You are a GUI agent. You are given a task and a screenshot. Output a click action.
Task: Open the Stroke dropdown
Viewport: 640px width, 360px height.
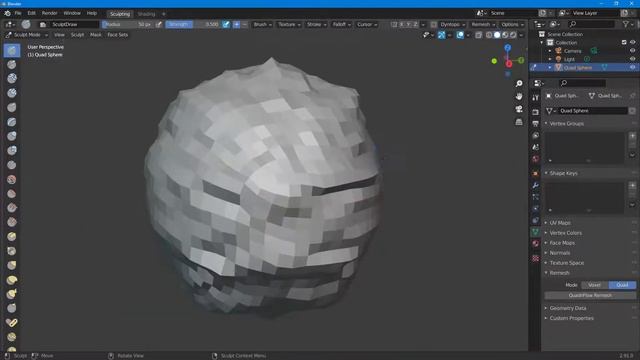316,24
